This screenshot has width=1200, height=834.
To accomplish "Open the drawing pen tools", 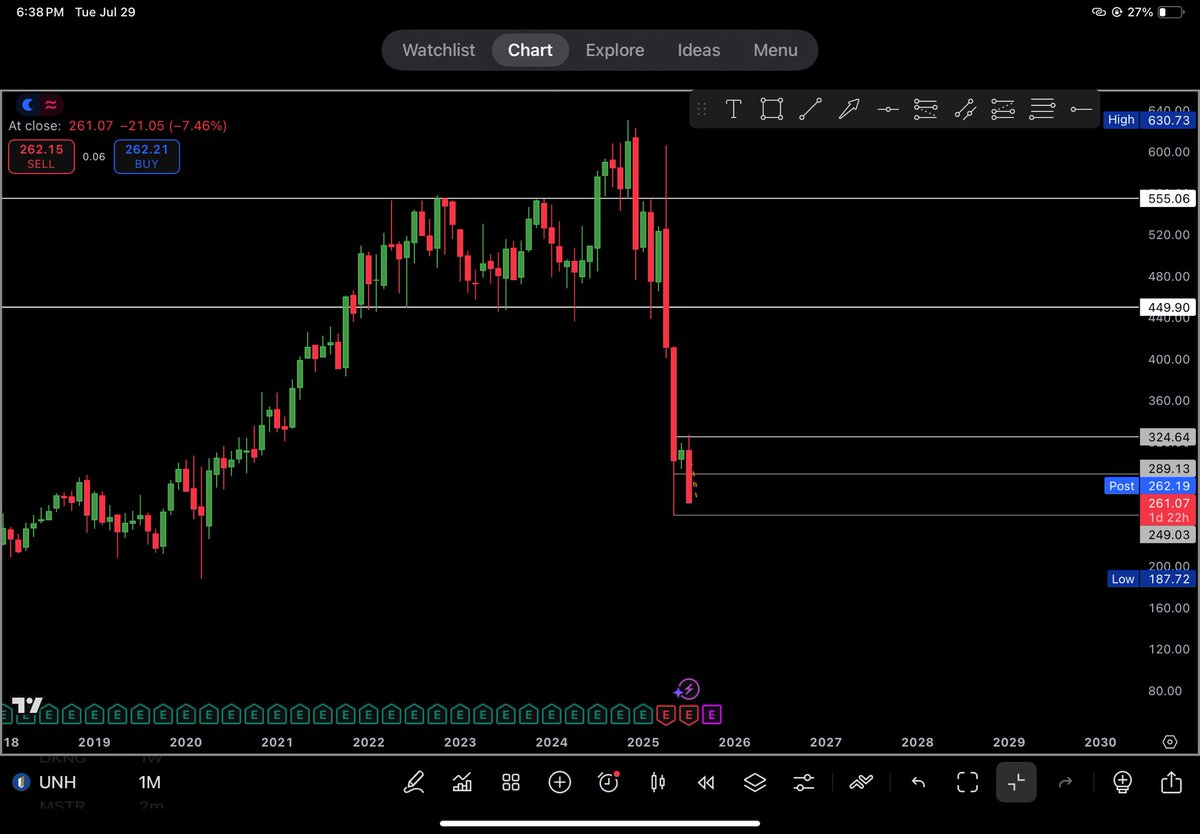I will tap(413, 782).
